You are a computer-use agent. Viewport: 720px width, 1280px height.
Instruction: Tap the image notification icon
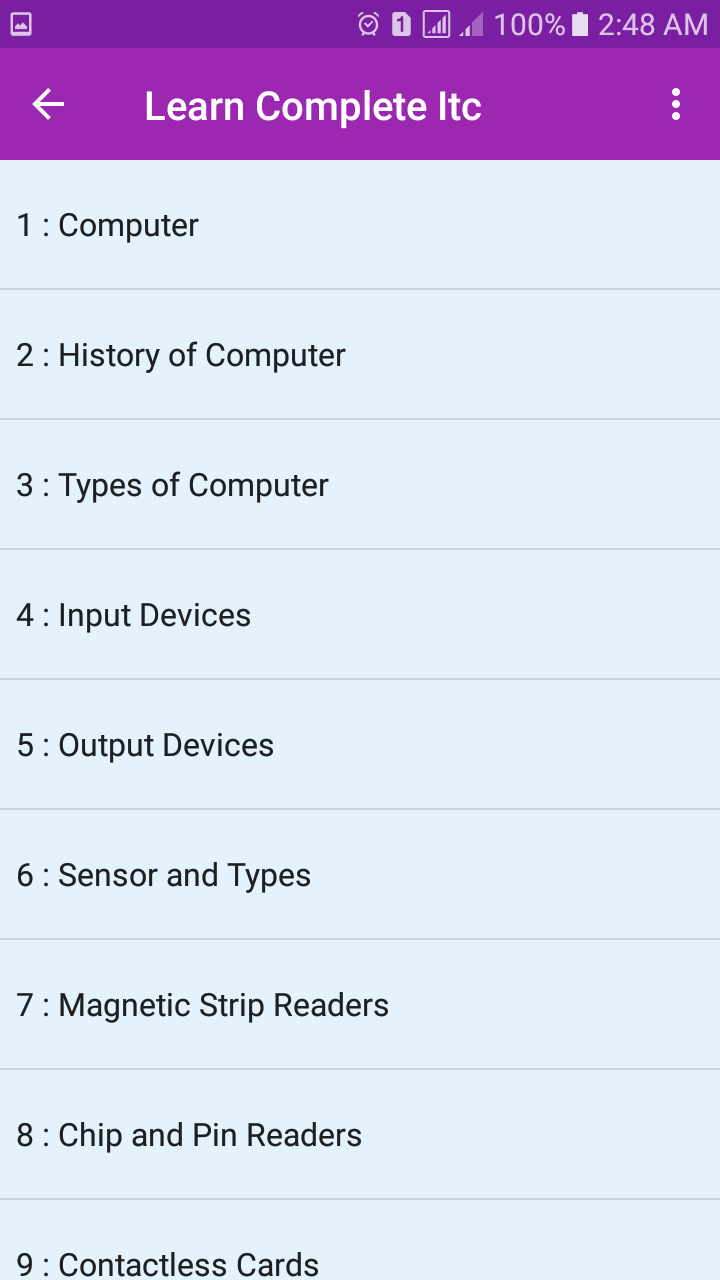pos(21,24)
